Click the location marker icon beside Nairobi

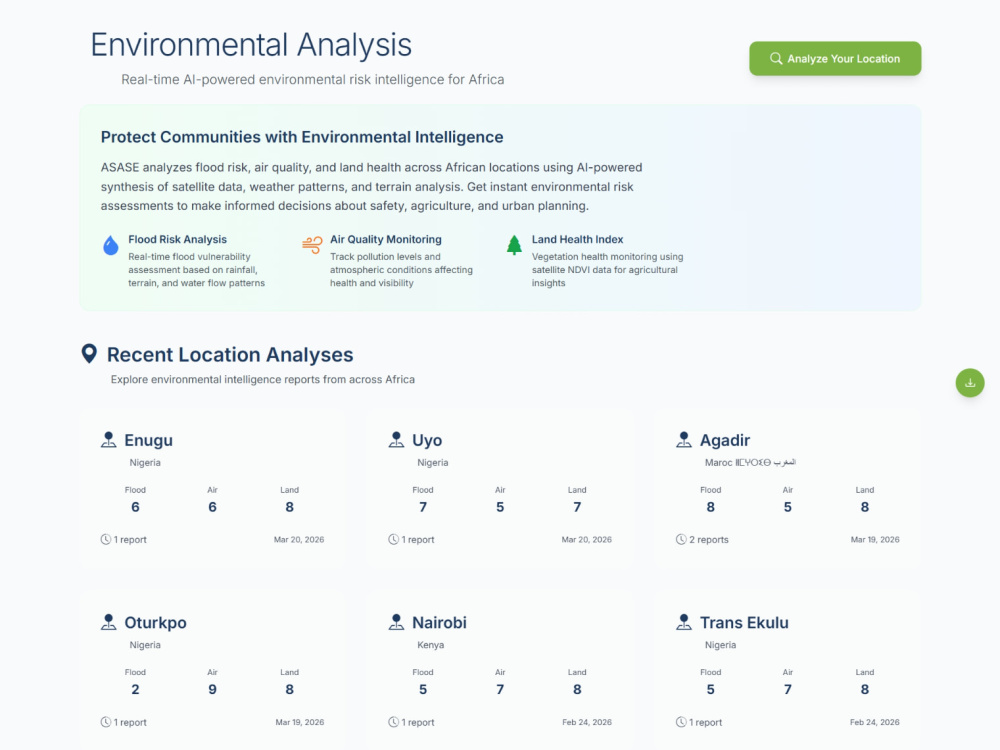click(396, 622)
